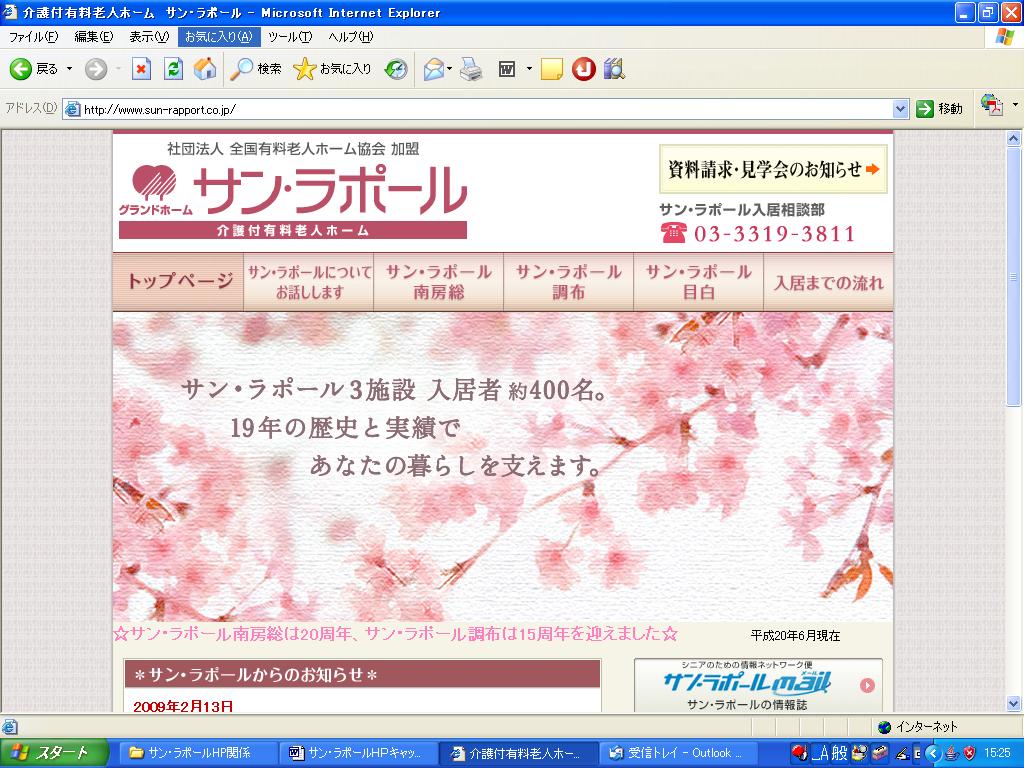Click the Edit with Word icon
The width and height of the screenshot is (1024, 768).
point(507,69)
